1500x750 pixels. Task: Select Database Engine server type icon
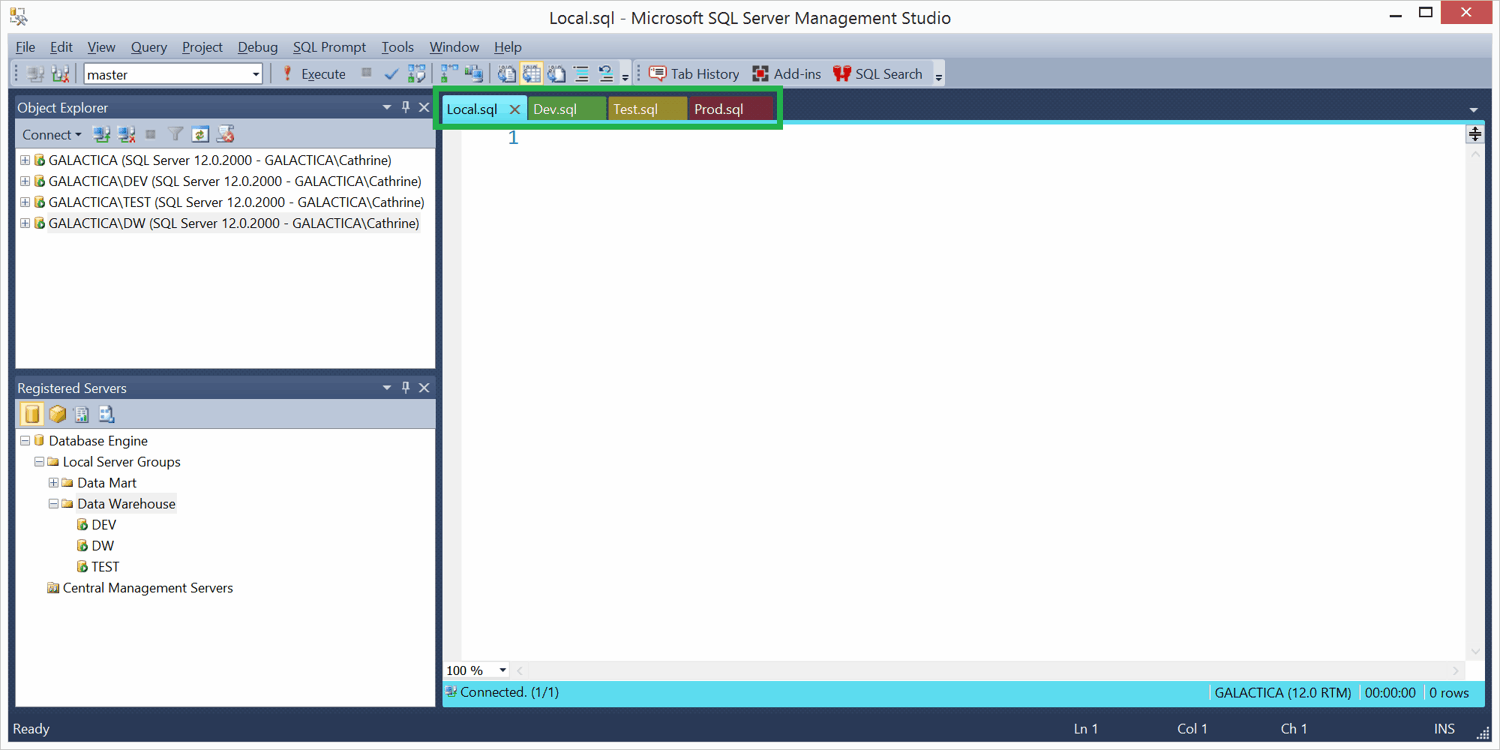(32, 414)
